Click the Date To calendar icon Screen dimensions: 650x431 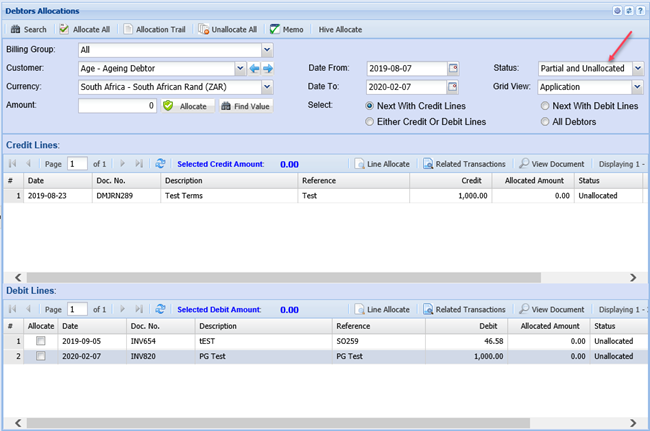pyautogui.click(x=453, y=87)
